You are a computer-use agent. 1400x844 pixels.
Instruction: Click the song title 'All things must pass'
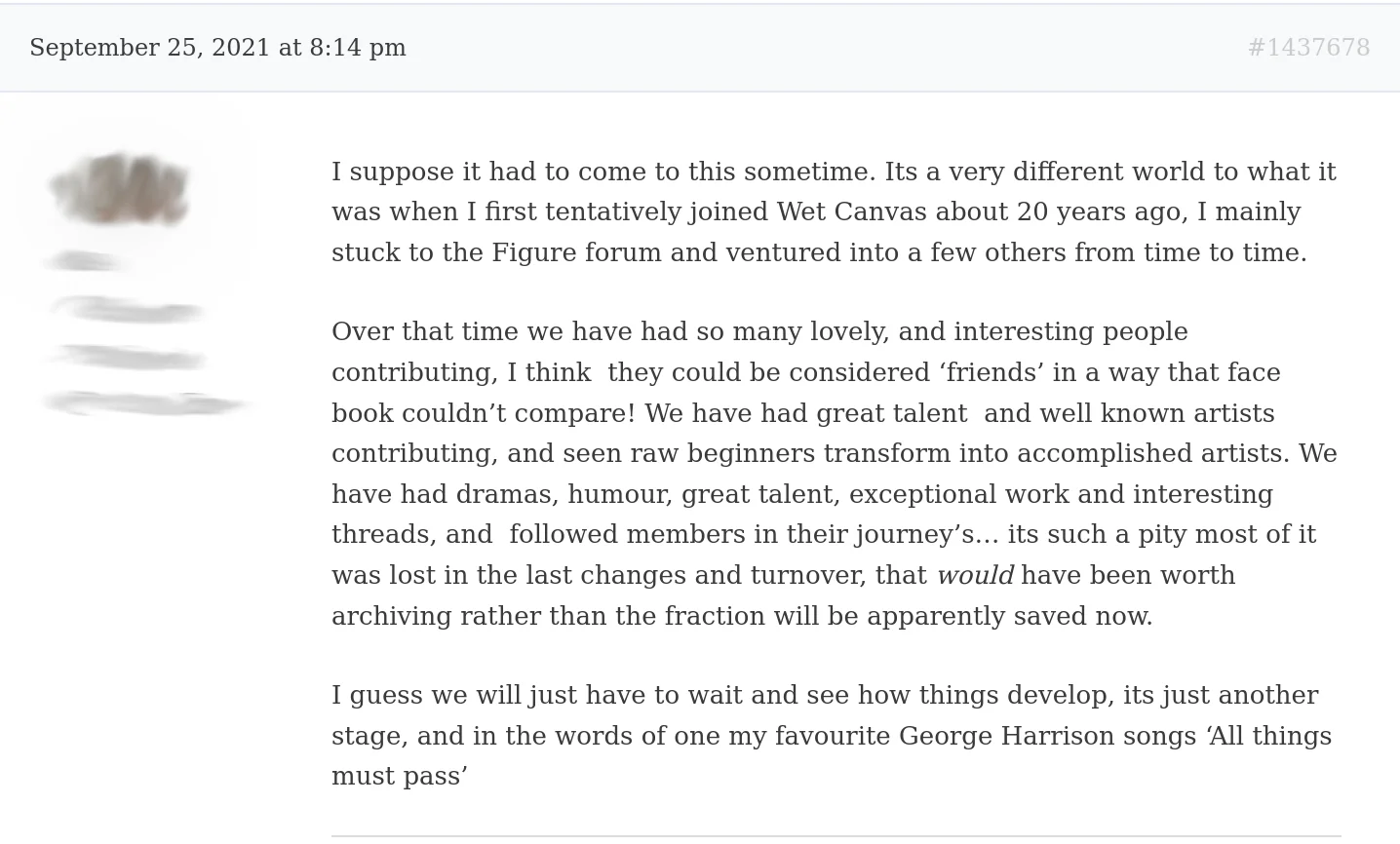1268,736
